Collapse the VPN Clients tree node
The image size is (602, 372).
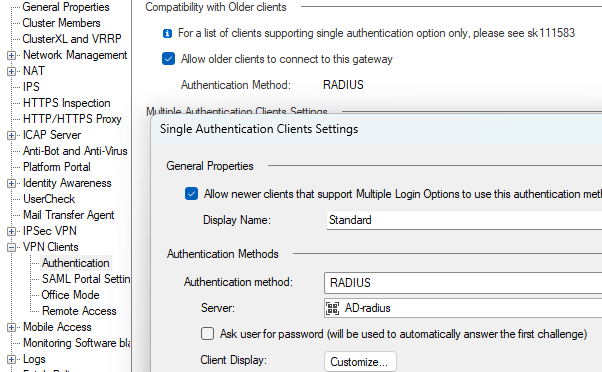[x=12, y=248]
